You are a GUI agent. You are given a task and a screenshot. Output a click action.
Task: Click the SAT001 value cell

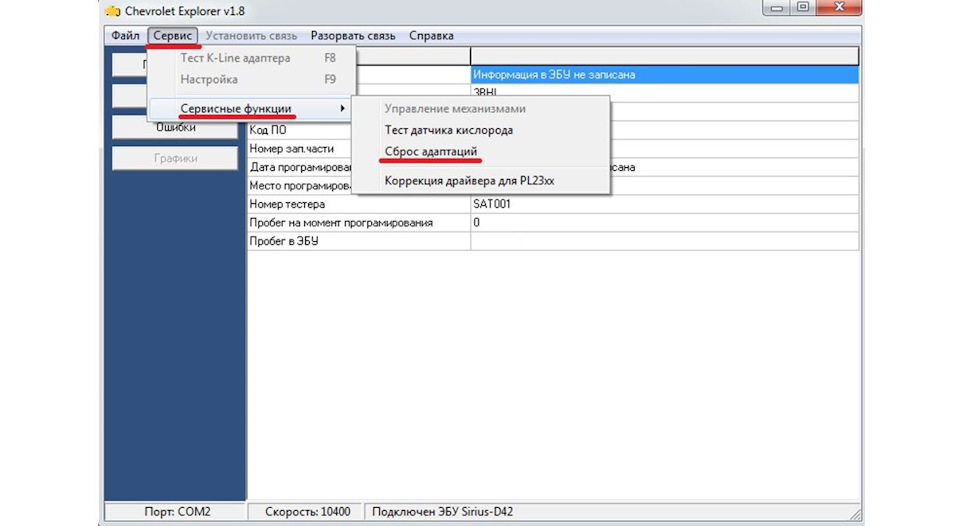pos(664,204)
